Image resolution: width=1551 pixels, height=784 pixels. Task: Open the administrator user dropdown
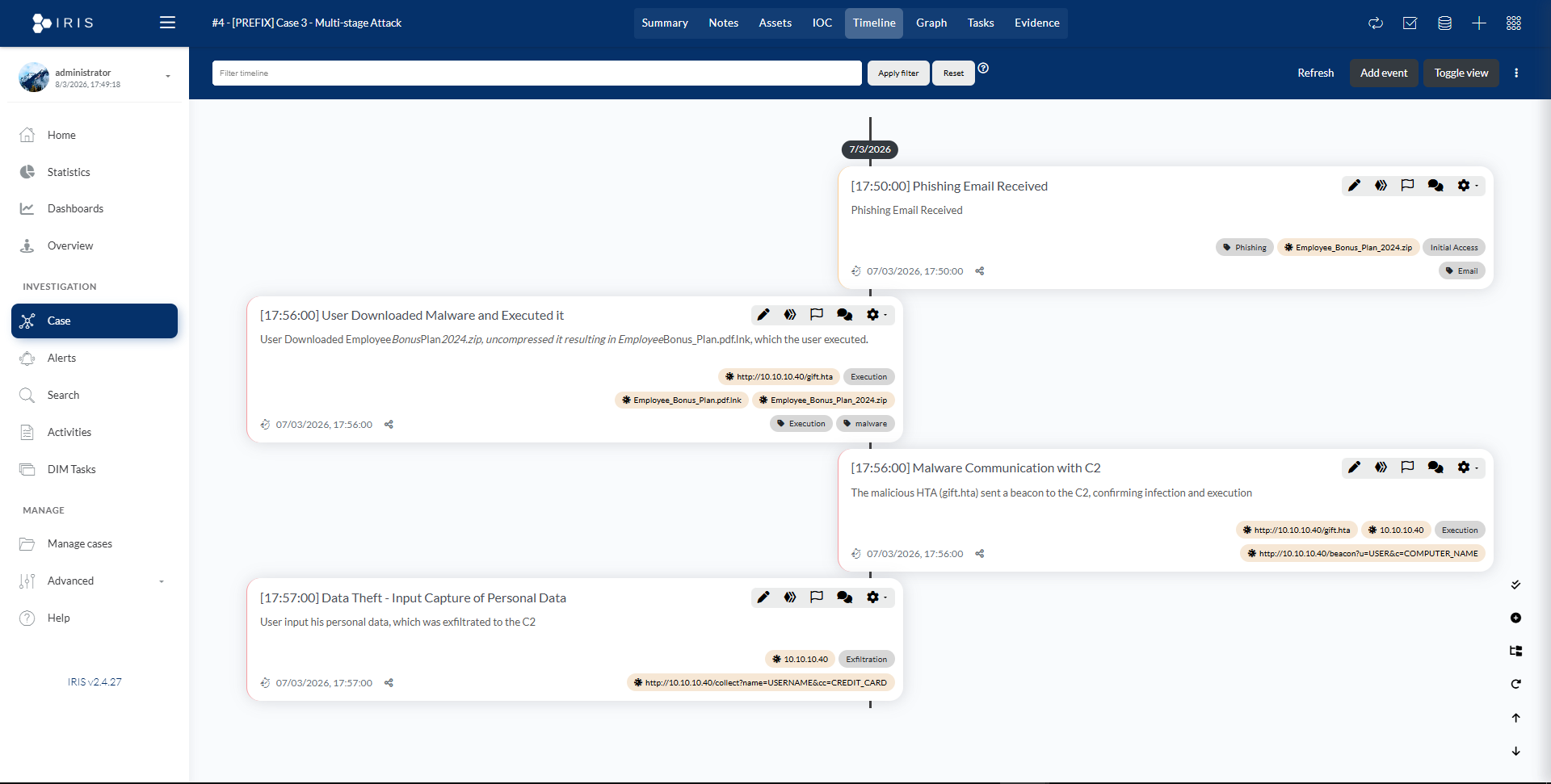167,77
